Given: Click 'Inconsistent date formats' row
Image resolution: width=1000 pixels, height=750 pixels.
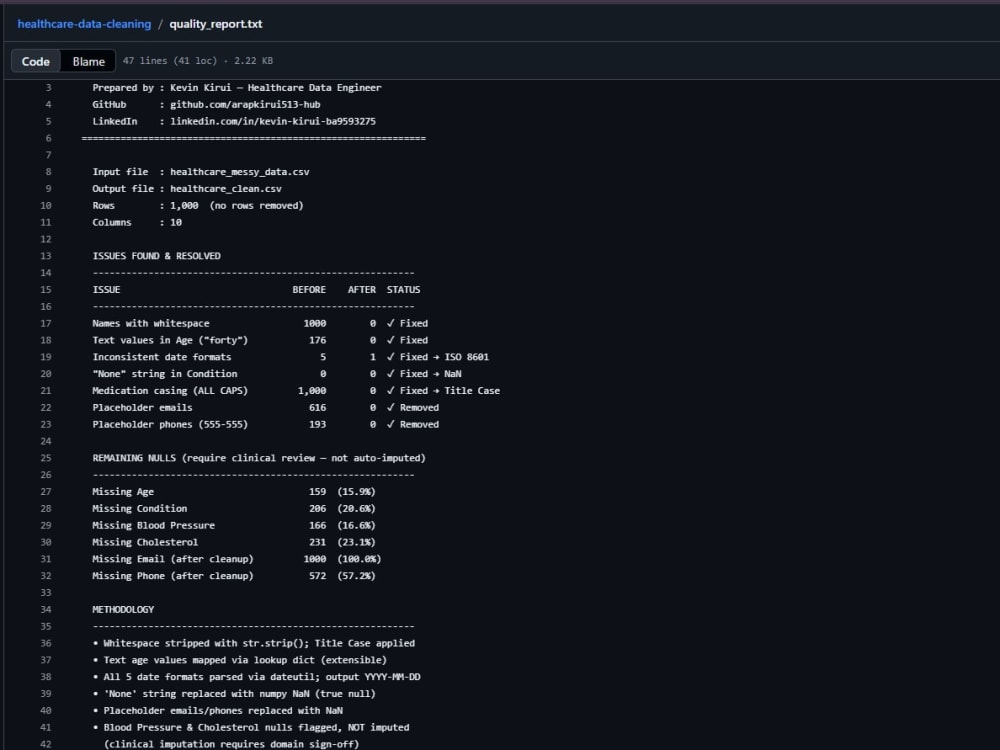Looking at the screenshot, I should (291, 357).
